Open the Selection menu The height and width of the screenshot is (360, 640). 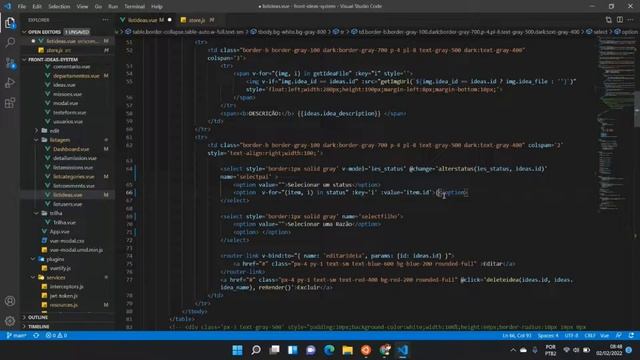(59, 7)
